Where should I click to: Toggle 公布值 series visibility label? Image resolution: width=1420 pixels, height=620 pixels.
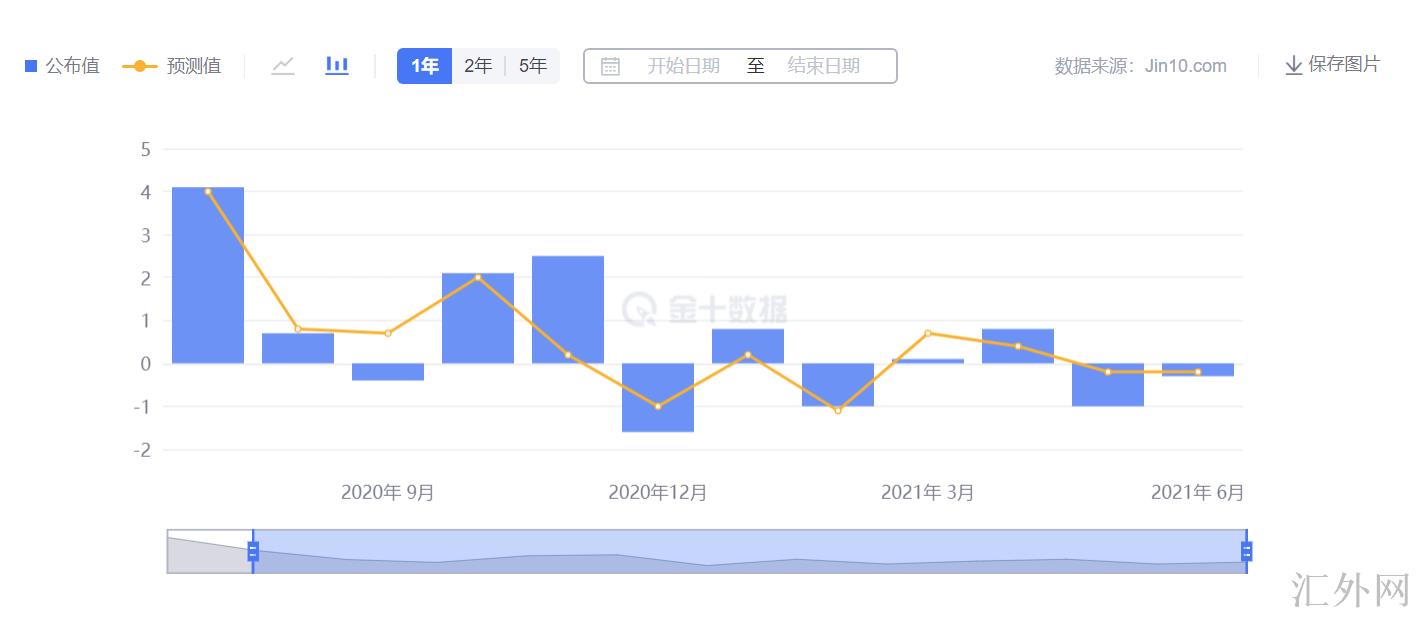72,66
